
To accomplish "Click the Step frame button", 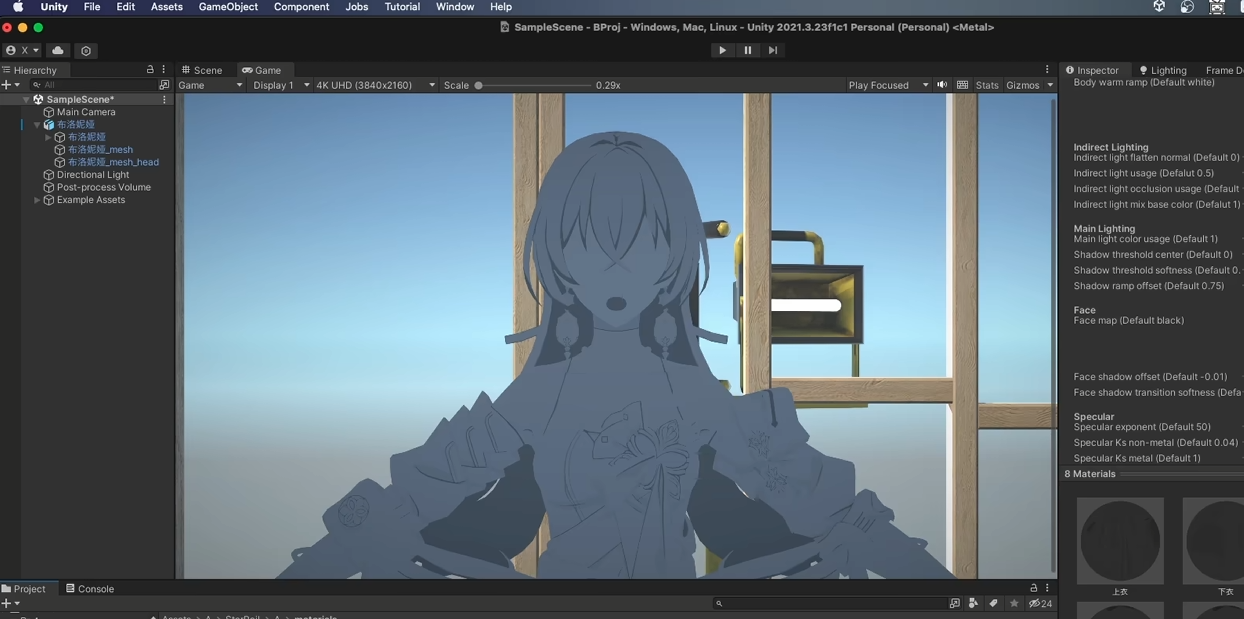I will [x=772, y=50].
